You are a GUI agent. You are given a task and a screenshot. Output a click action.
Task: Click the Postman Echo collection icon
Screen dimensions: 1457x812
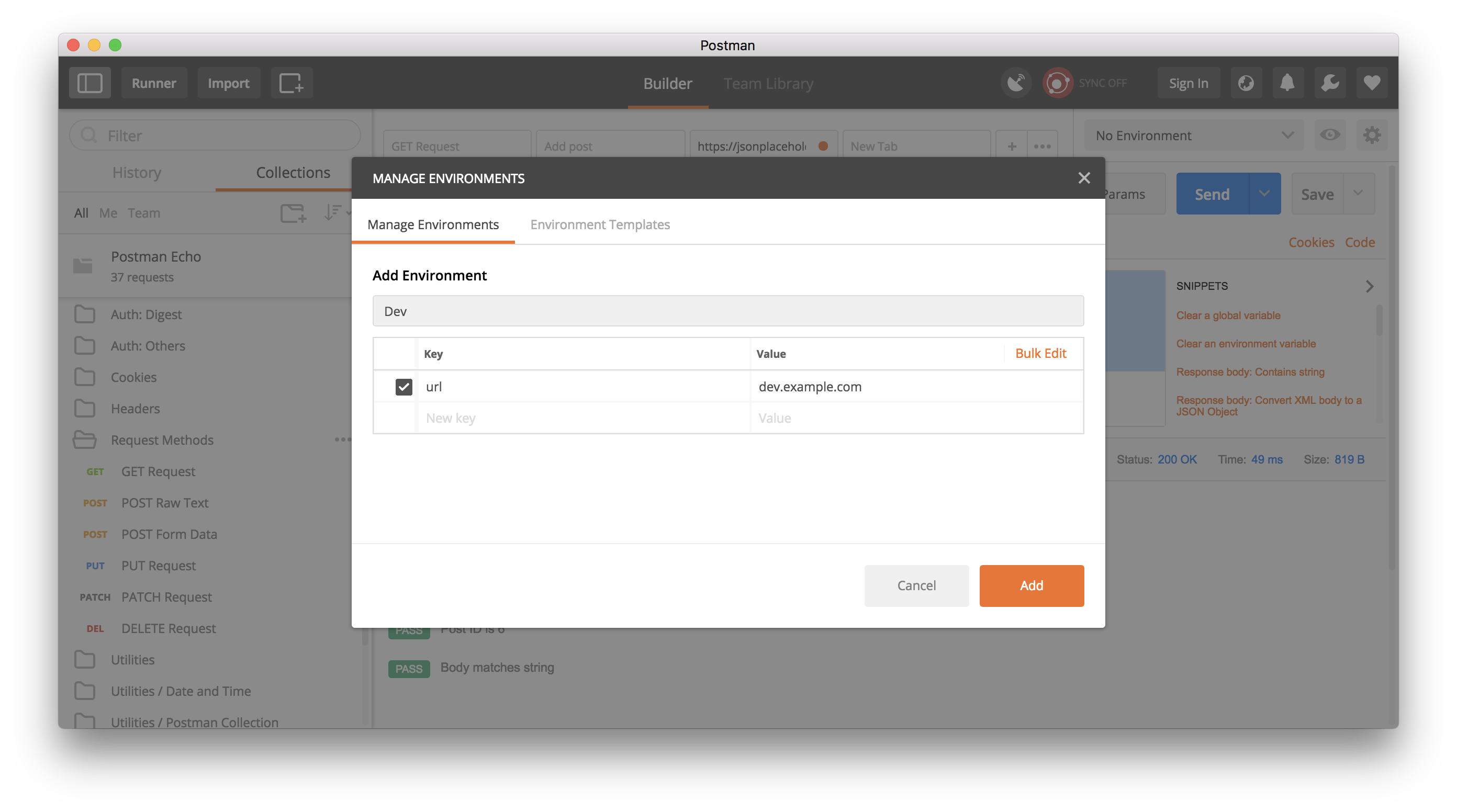83,265
